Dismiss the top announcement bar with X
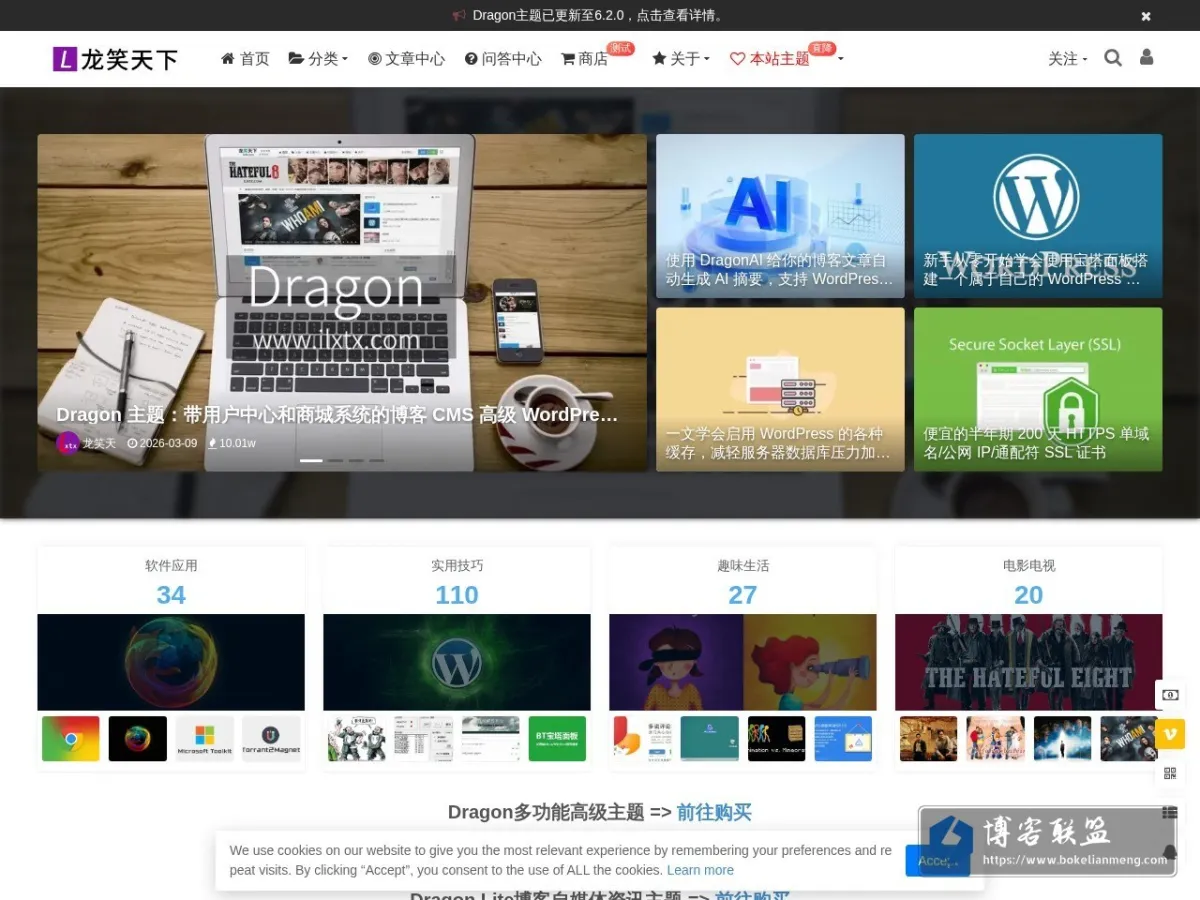This screenshot has height=900, width=1200. point(1146,16)
